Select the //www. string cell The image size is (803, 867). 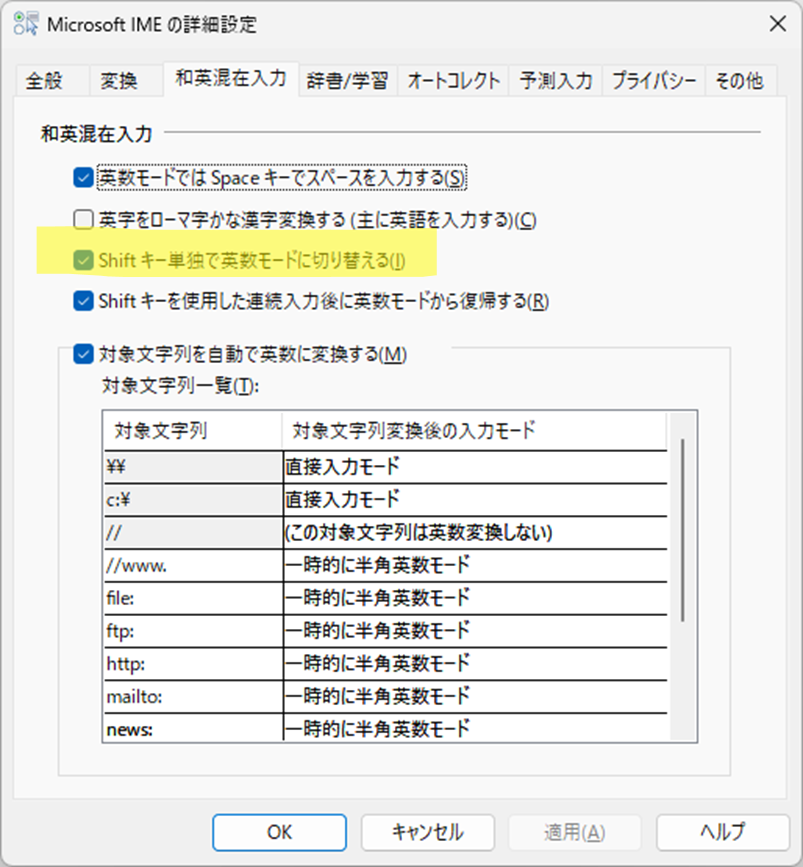(194, 566)
